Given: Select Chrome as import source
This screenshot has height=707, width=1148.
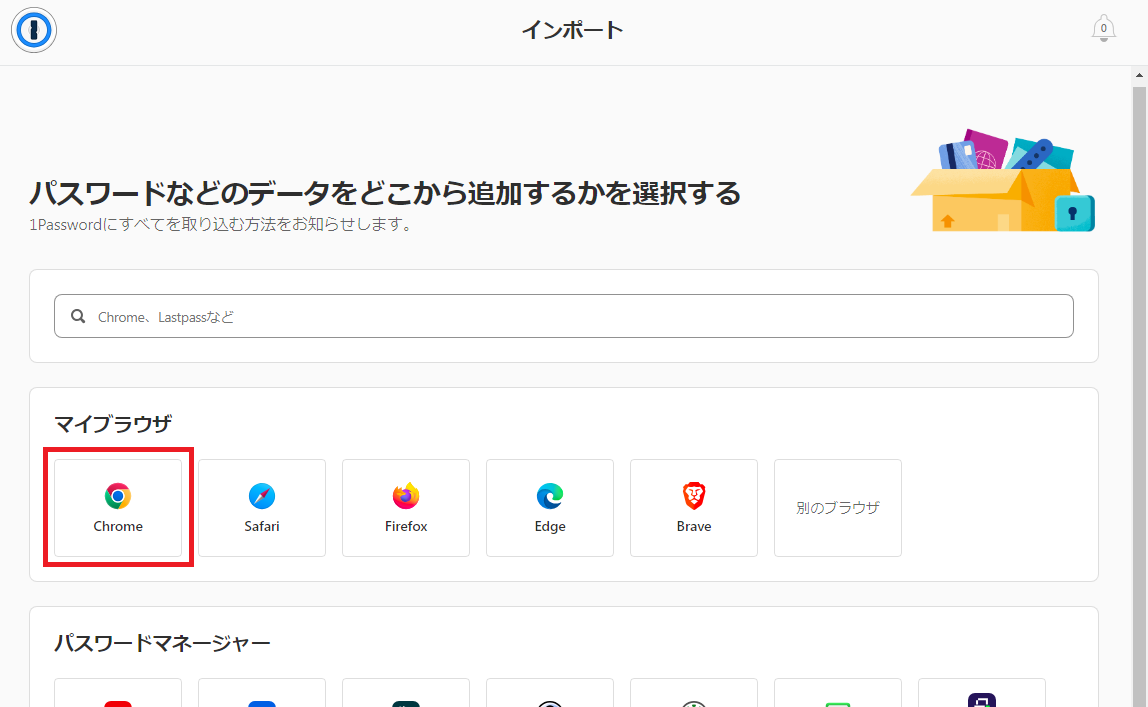Looking at the screenshot, I should pos(118,508).
